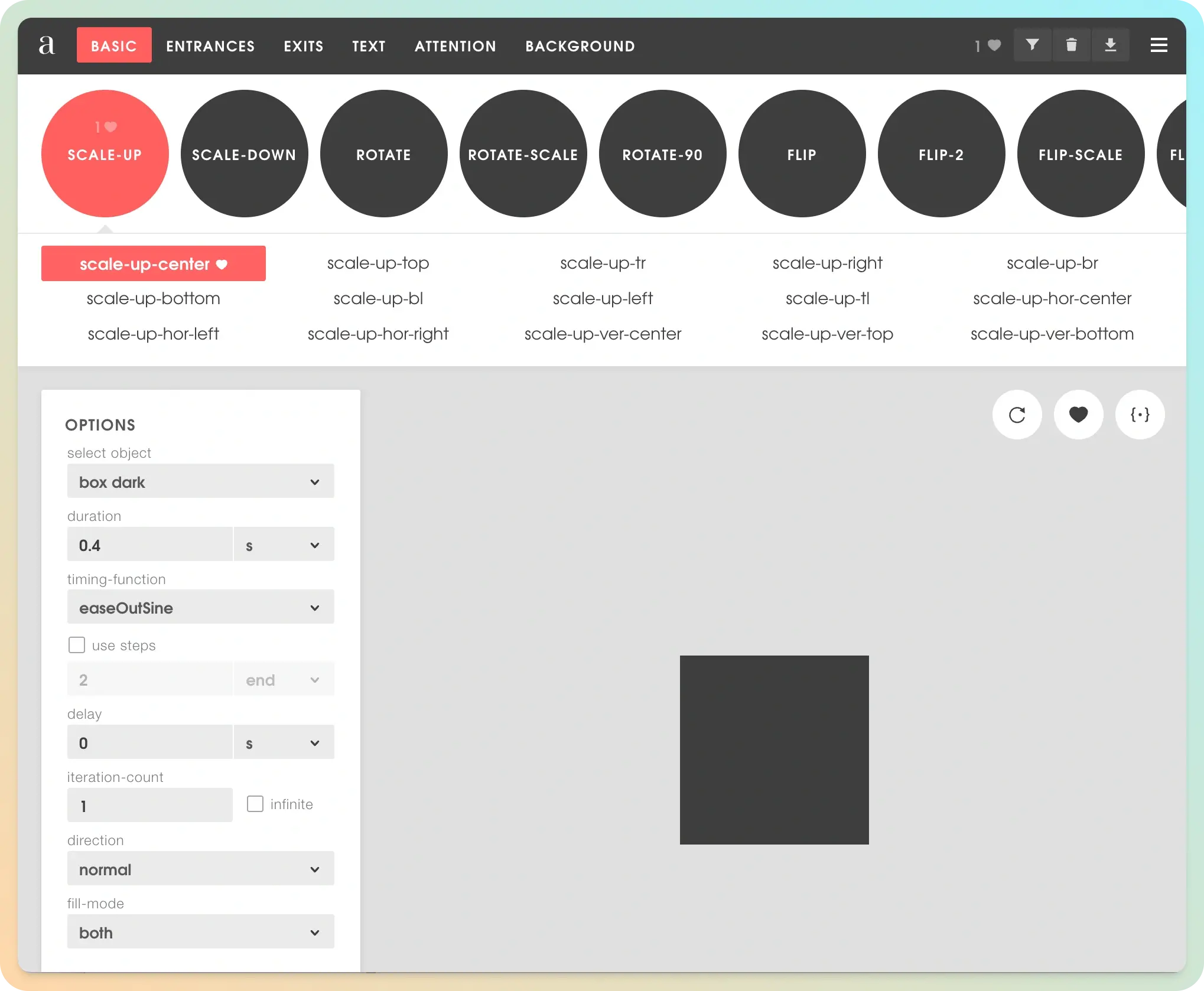
Task: Expand the timing-function easeOutSine dropdown
Action: [x=200, y=608]
